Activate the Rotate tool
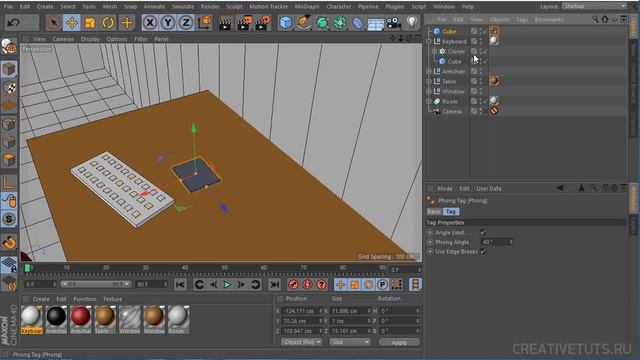Screen dimensions: 640x360 pyautogui.click(x=108, y=22)
